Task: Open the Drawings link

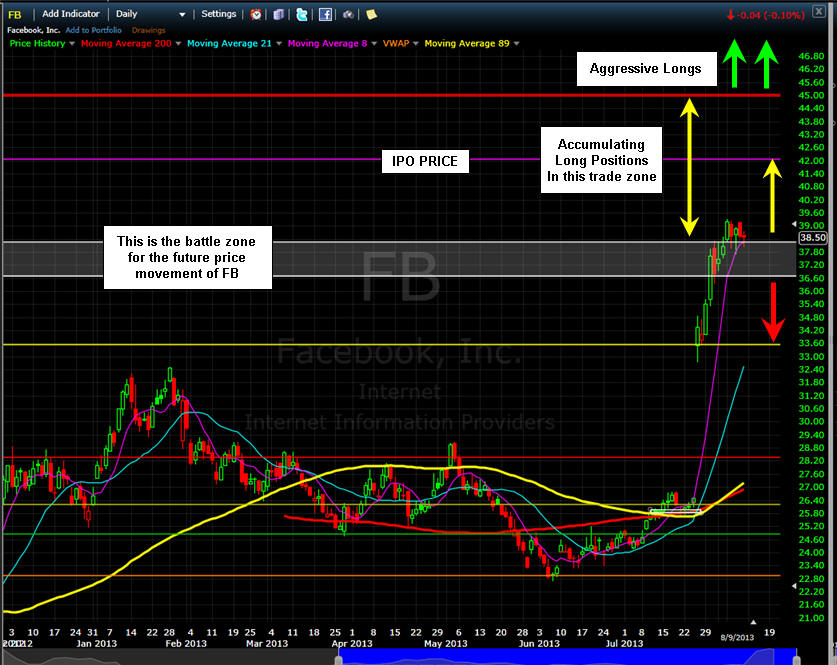Action: pos(148,30)
